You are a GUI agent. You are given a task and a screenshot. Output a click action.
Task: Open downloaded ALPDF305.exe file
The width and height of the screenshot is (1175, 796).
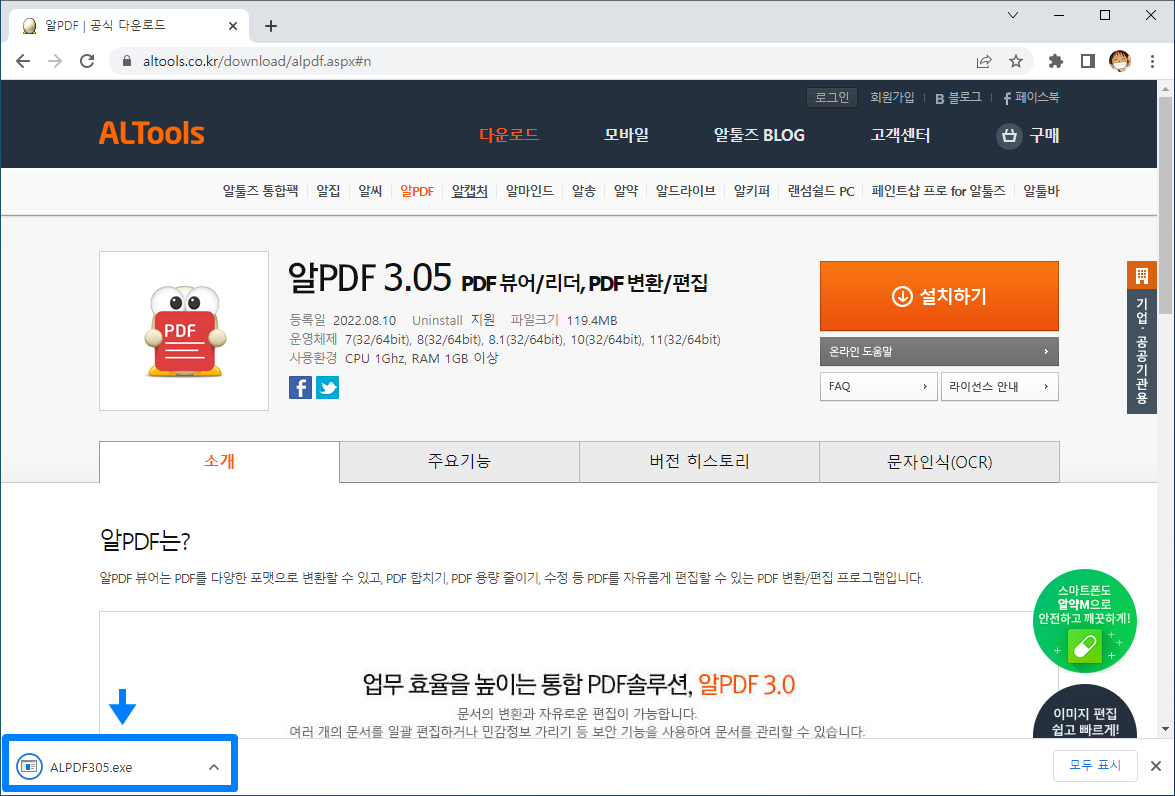[x=90, y=767]
